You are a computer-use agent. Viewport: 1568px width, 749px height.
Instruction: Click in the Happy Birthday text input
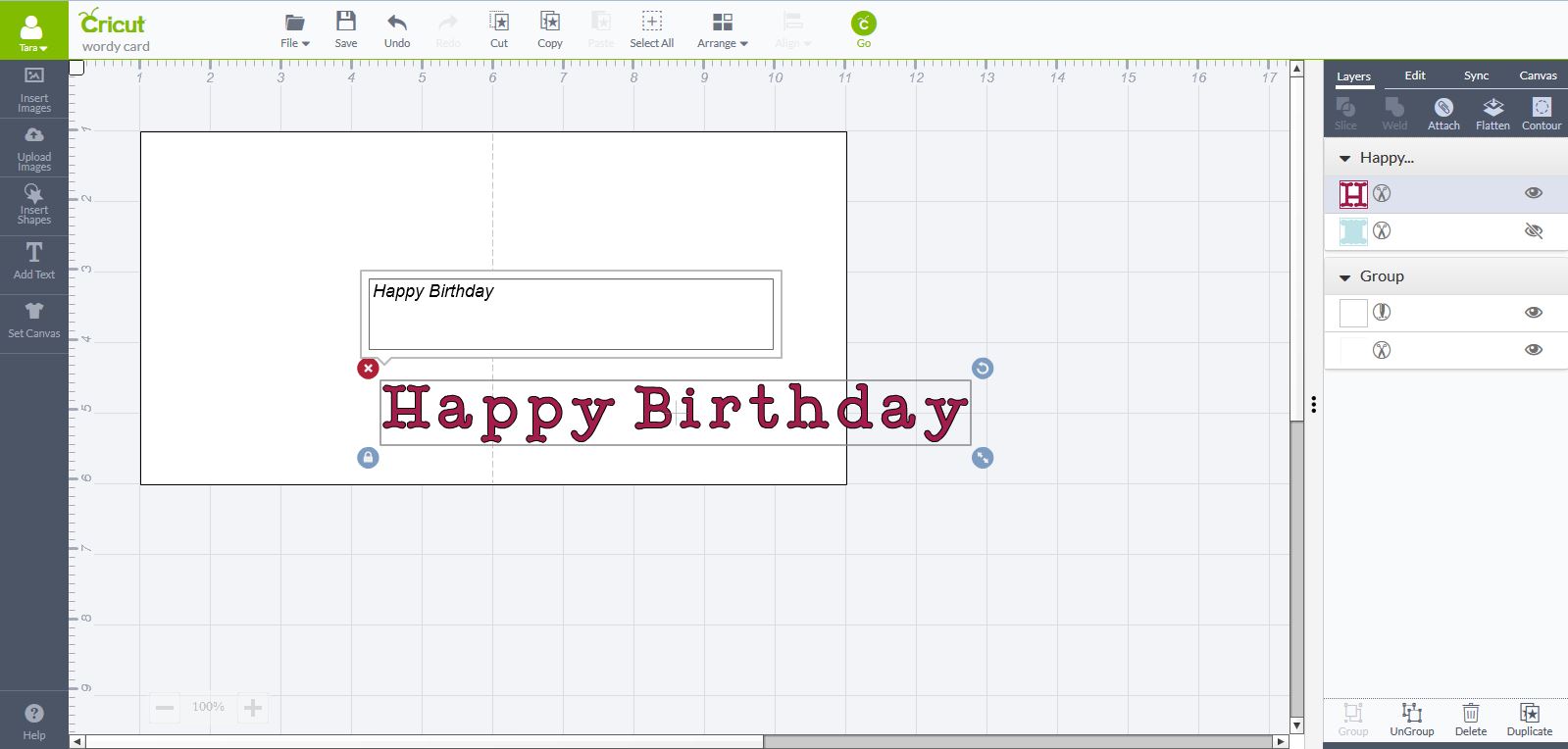pyautogui.click(x=571, y=314)
